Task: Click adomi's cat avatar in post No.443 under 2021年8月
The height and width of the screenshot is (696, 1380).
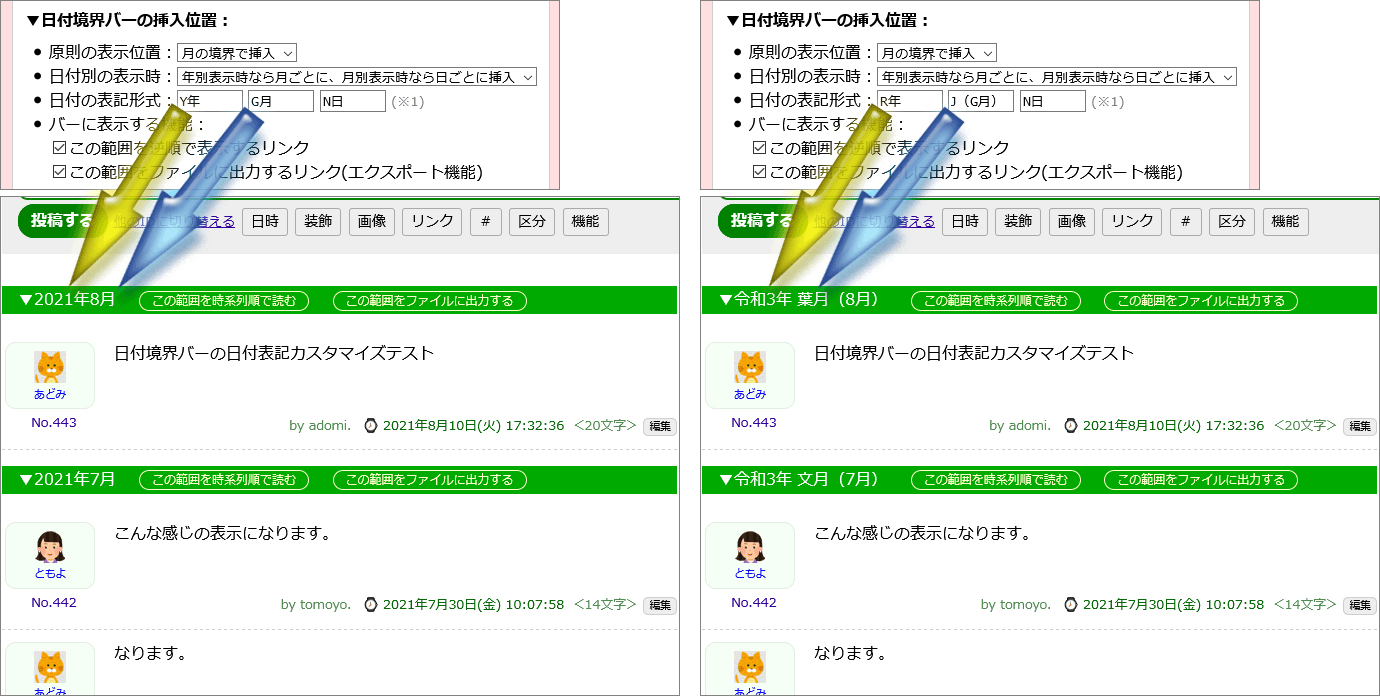Action: point(50,368)
